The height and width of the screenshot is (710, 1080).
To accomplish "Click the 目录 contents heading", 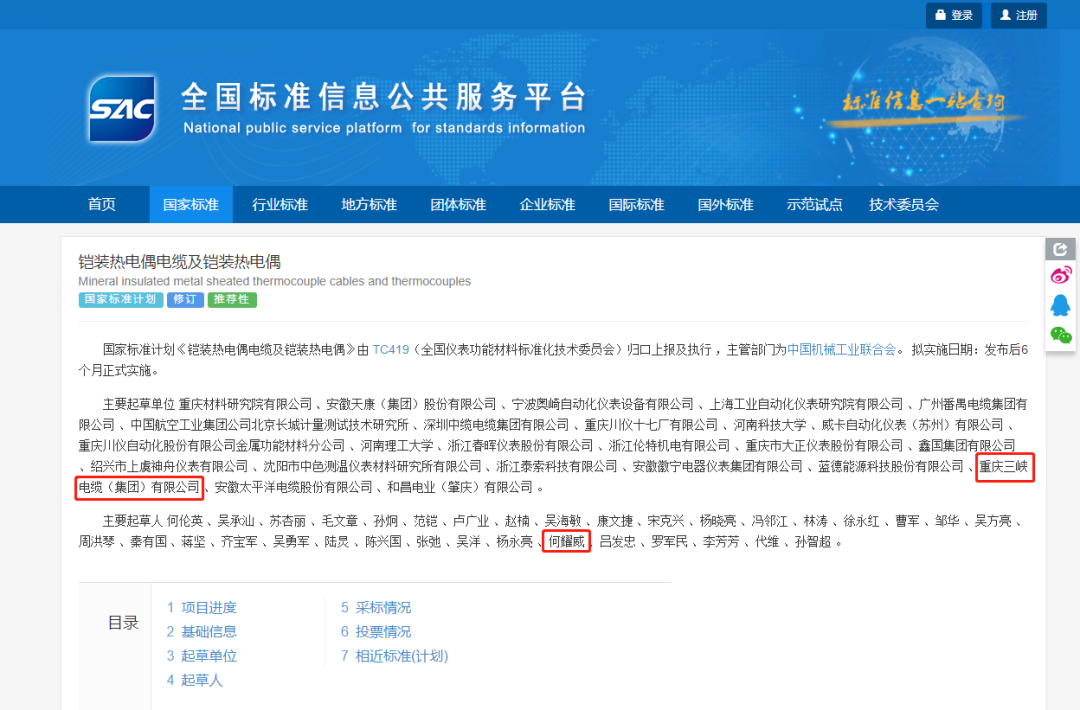I will pos(123,623).
